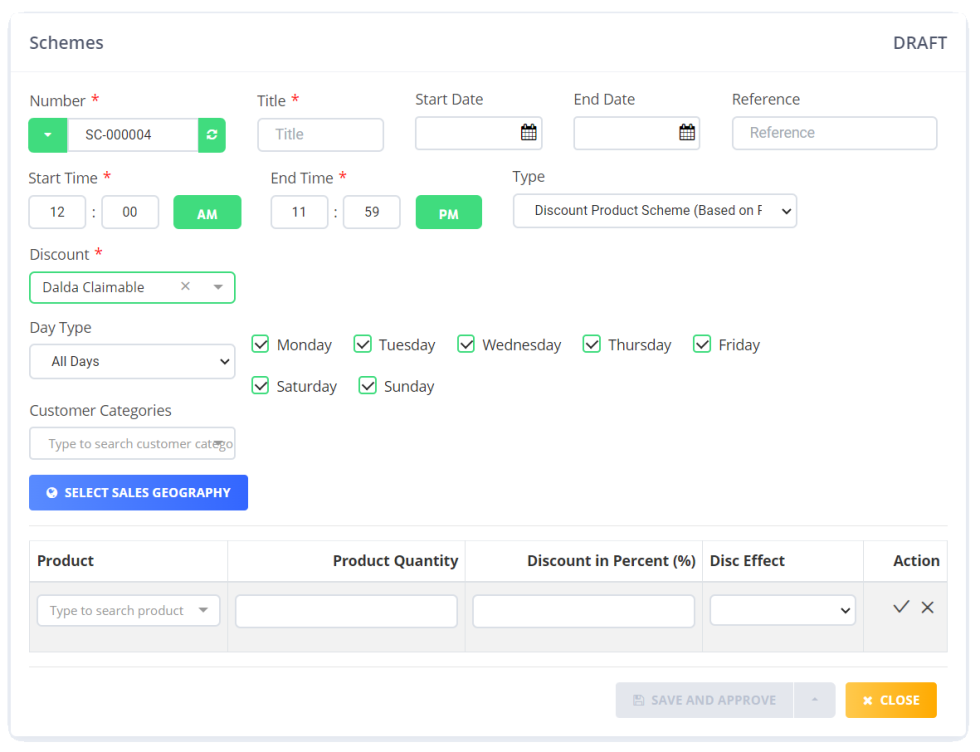Click the Title input field
Viewport: 980px width, 752px height.
(x=320, y=134)
